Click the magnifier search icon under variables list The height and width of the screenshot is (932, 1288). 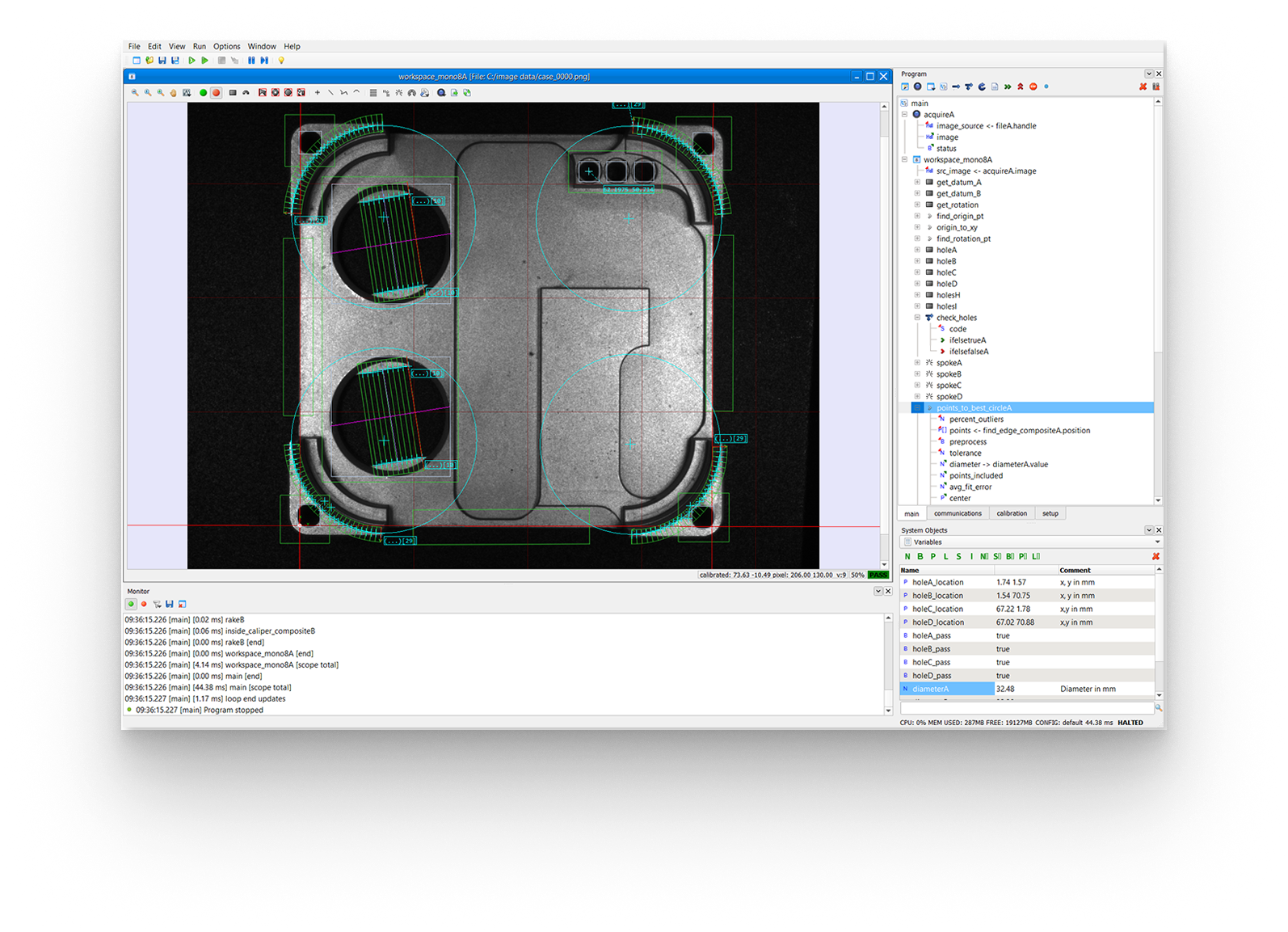pos(1158,707)
